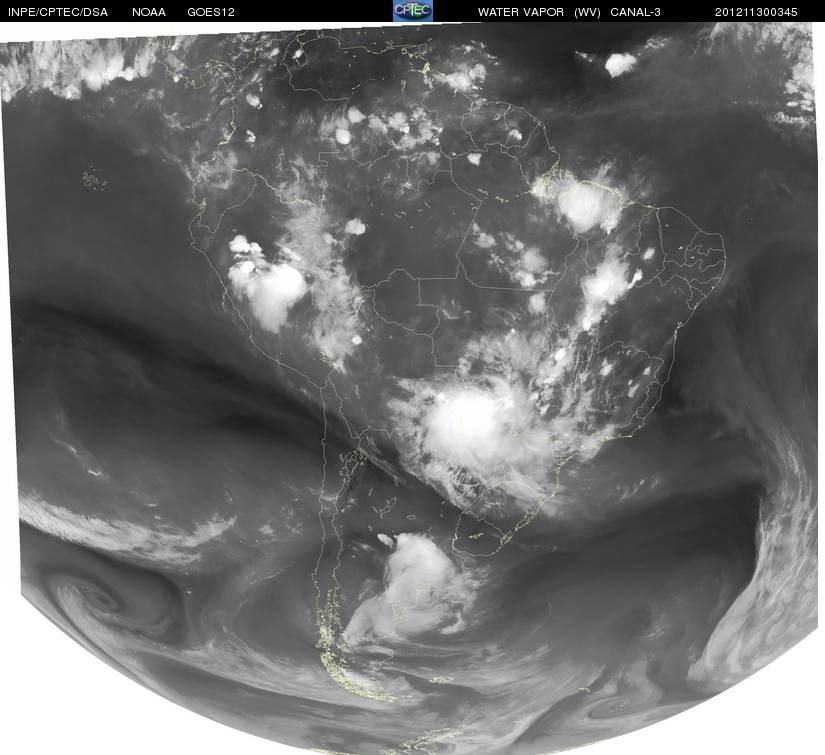Screen dimensions: 825x755
Task: Click the 201211300345 timestamp
Action: click(756, 12)
